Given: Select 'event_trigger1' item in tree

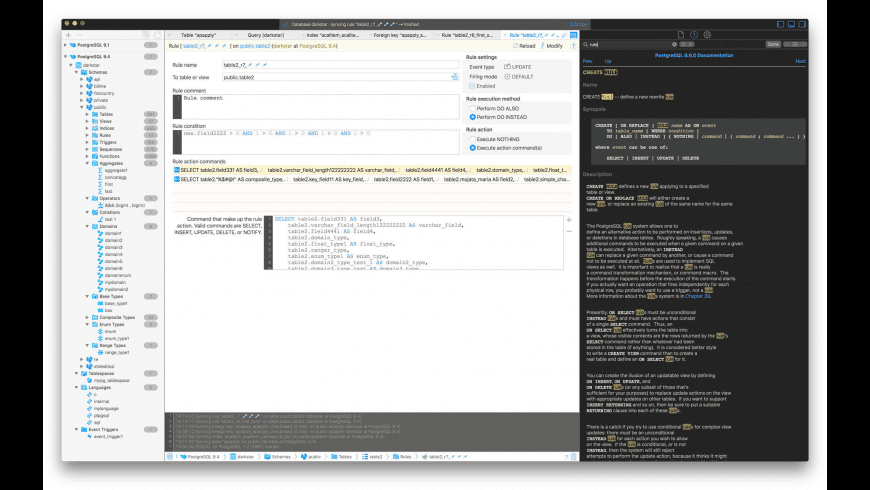Looking at the screenshot, I should point(108,437).
